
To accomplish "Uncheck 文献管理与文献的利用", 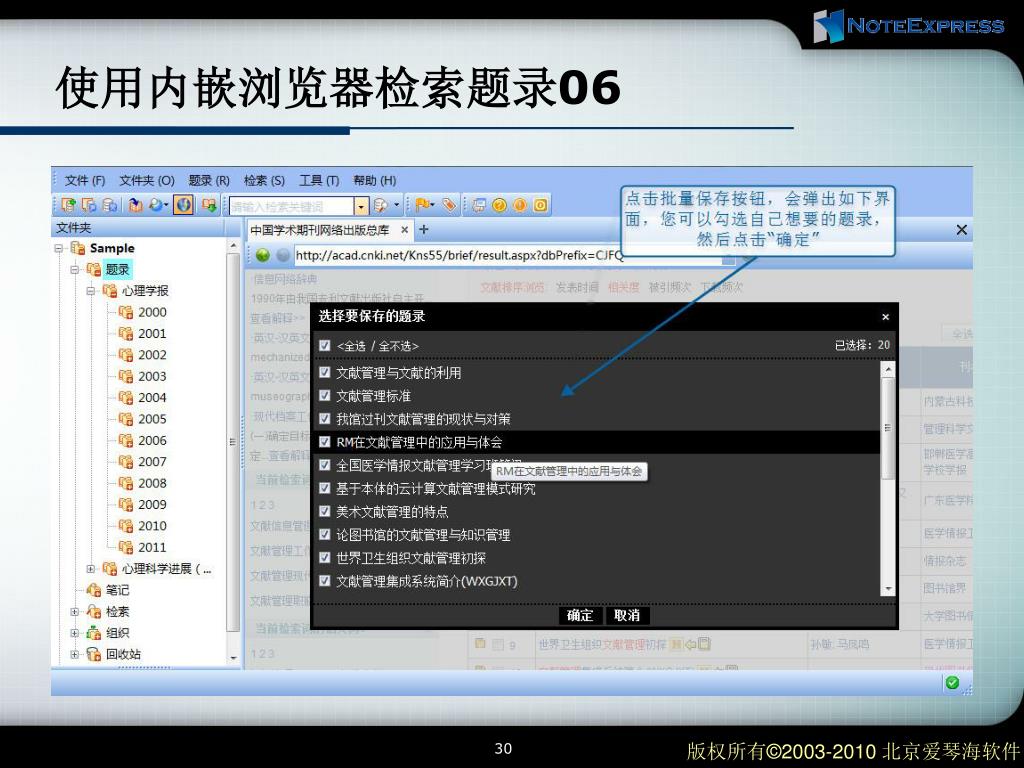I will 325,372.
